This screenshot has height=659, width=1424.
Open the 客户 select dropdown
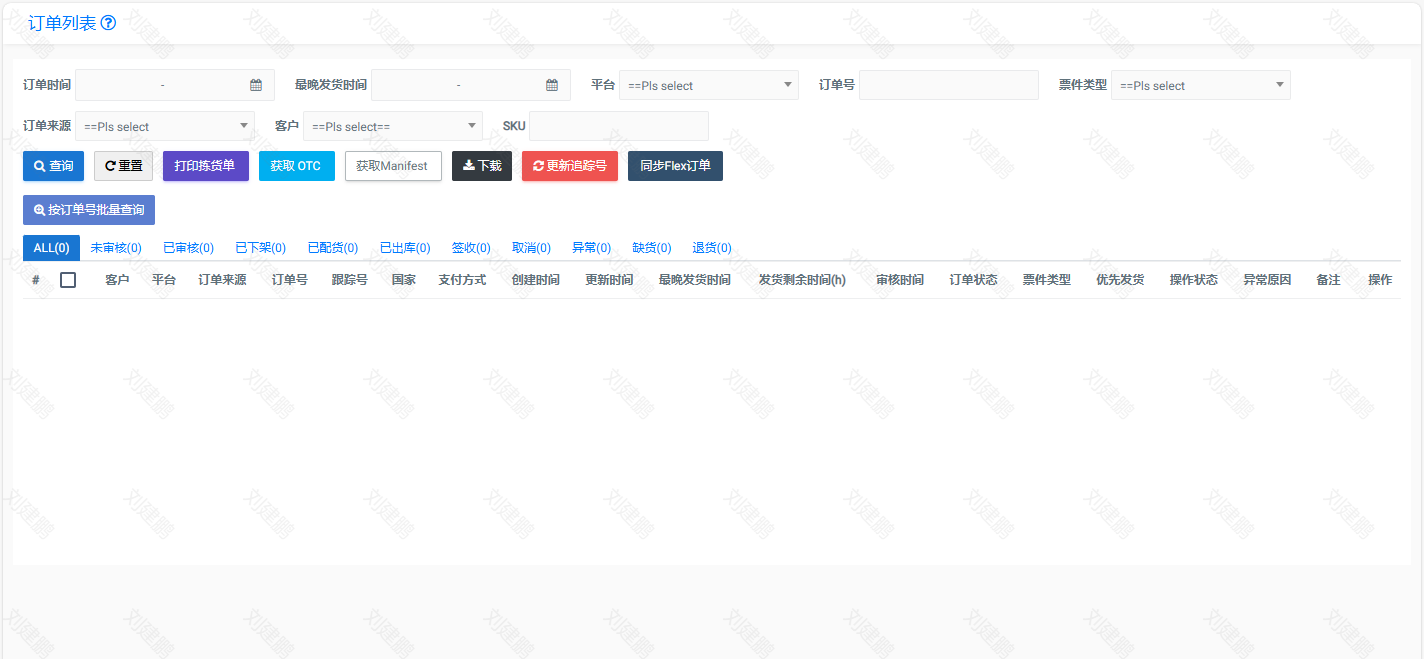pyautogui.click(x=392, y=126)
